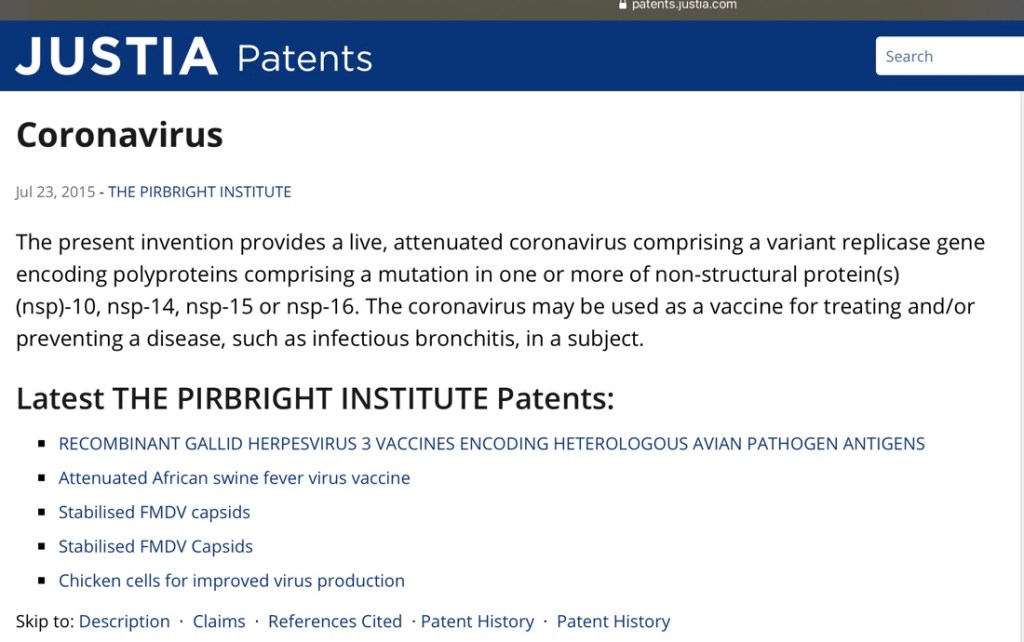
Task: Click the patents.justia.com address text
Action: tap(684, 5)
